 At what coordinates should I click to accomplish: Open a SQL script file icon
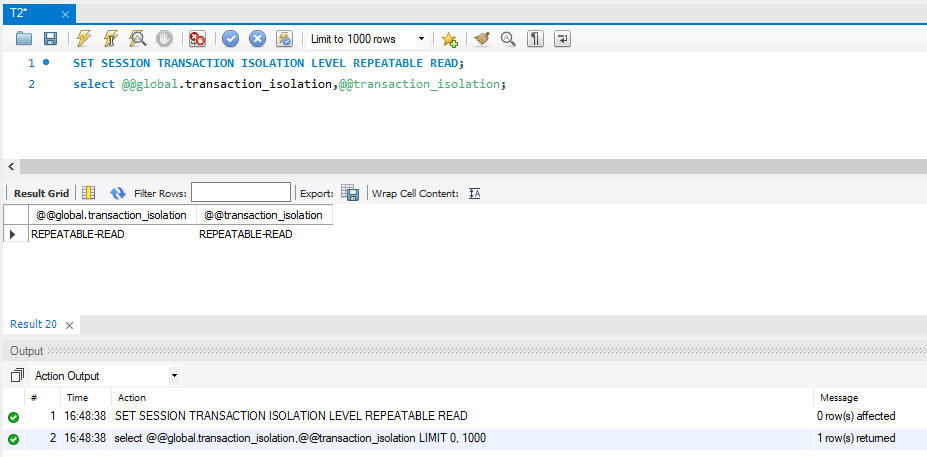click(x=24, y=39)
